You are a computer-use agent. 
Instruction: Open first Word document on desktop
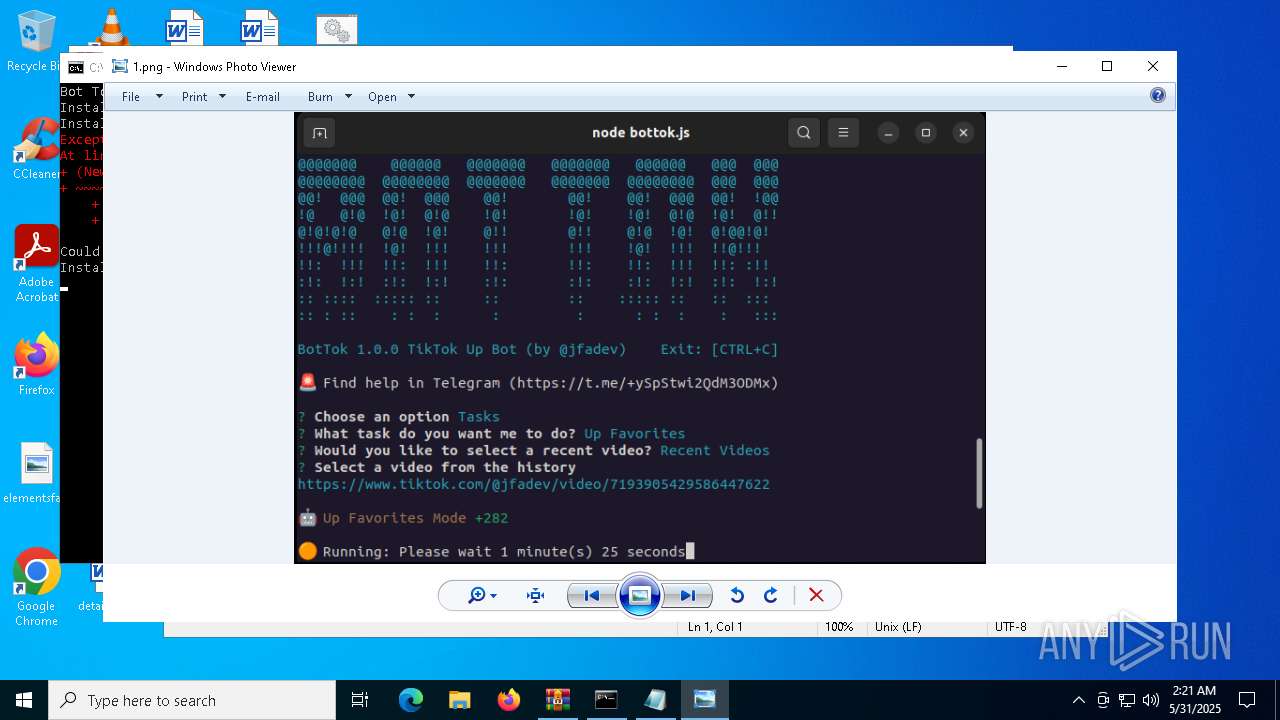(184, 28)
